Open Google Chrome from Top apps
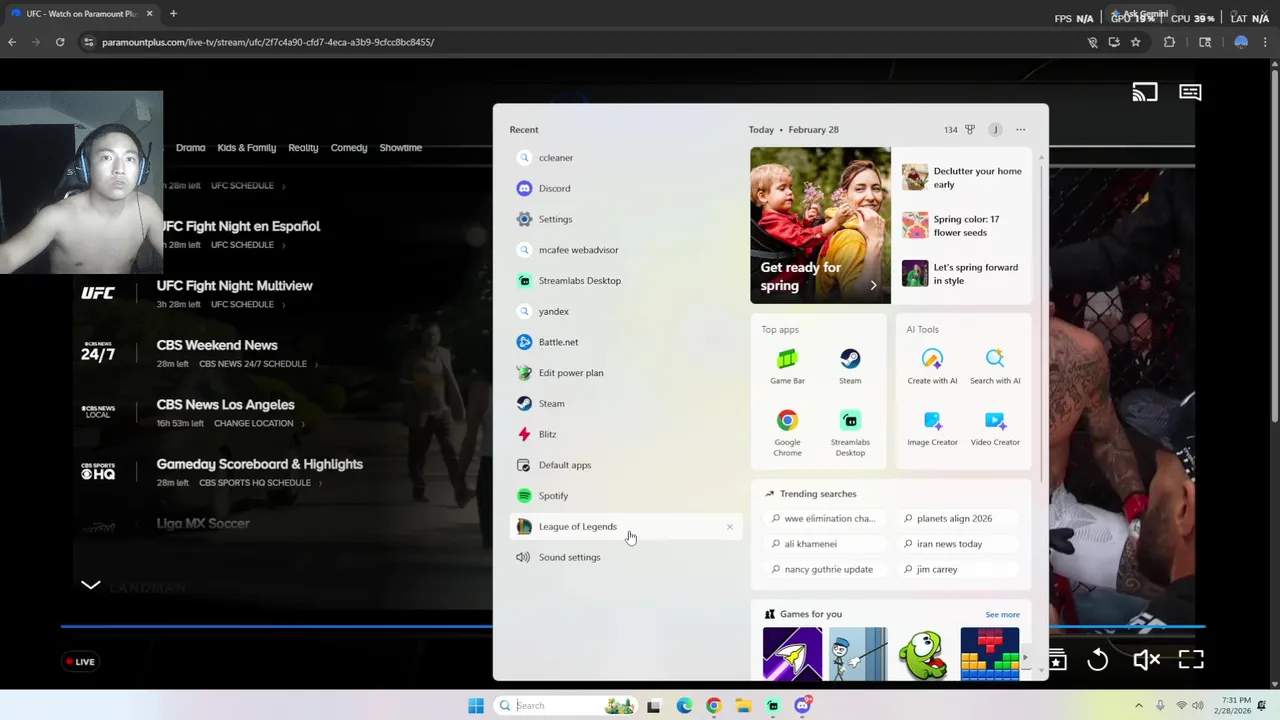1280x720 pixels. [x=787, y=433]
